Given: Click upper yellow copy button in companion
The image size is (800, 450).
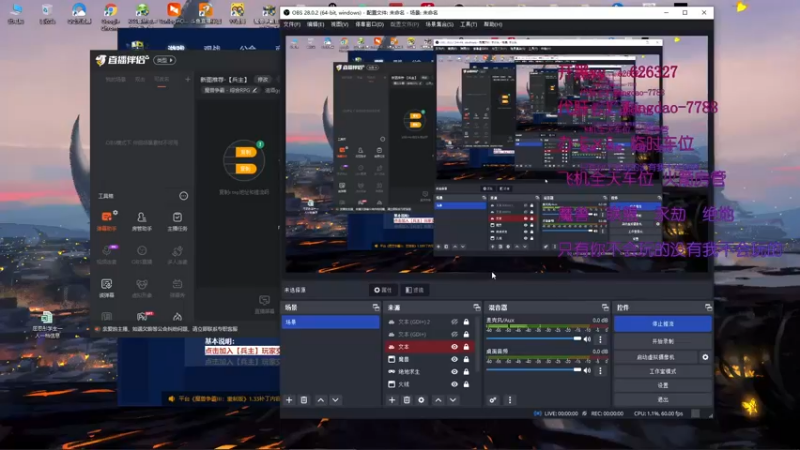Looking at the screenshot, I should [x=245, y=152].
